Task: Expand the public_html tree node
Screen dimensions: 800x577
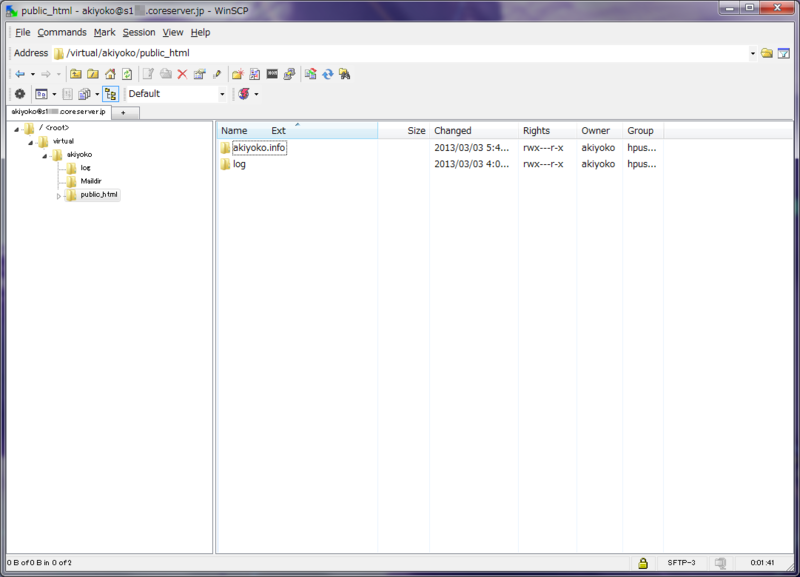Action: pyautogui.click(x=59, y=196)
